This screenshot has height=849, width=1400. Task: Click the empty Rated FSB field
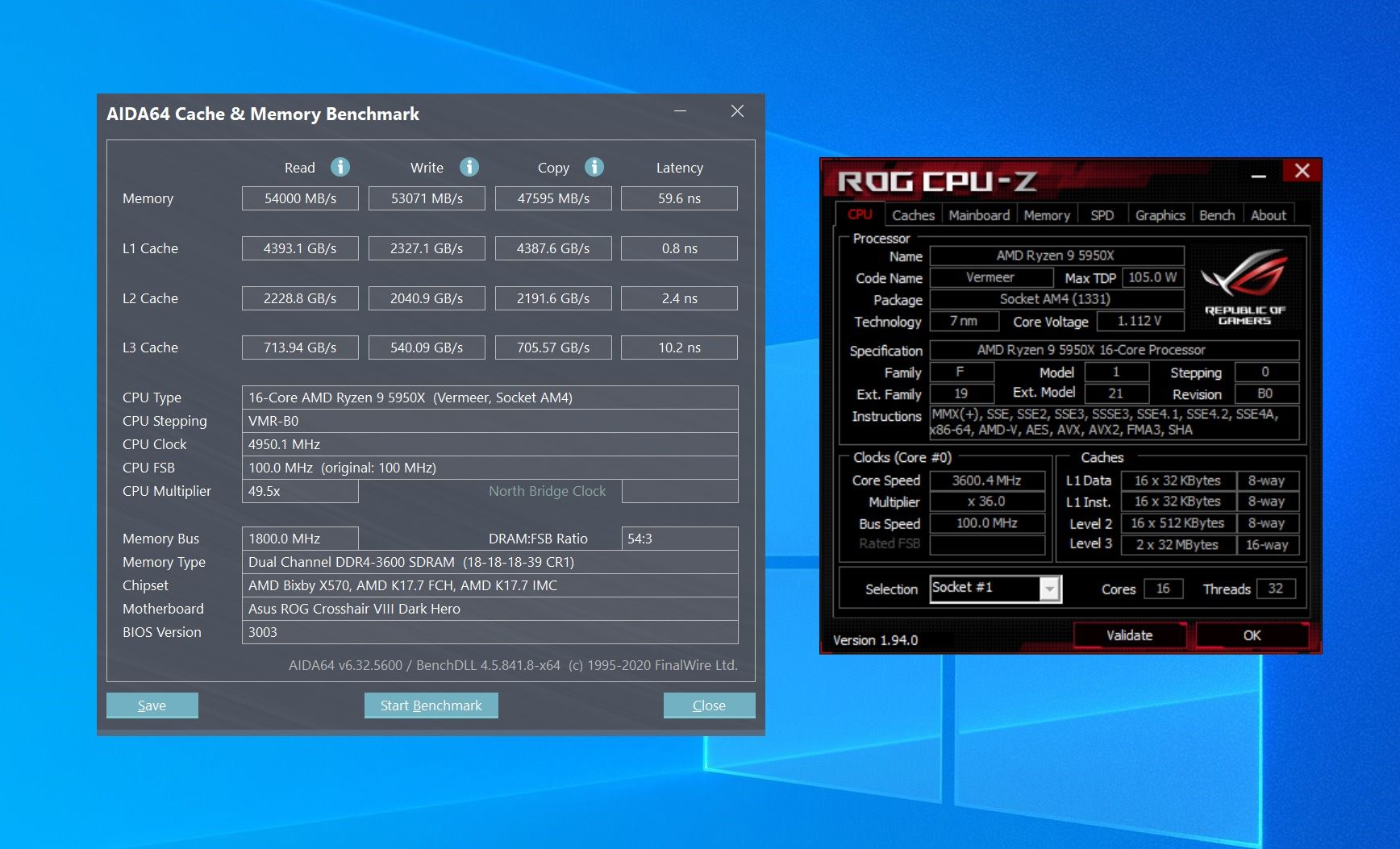click(x=987, y=544)
